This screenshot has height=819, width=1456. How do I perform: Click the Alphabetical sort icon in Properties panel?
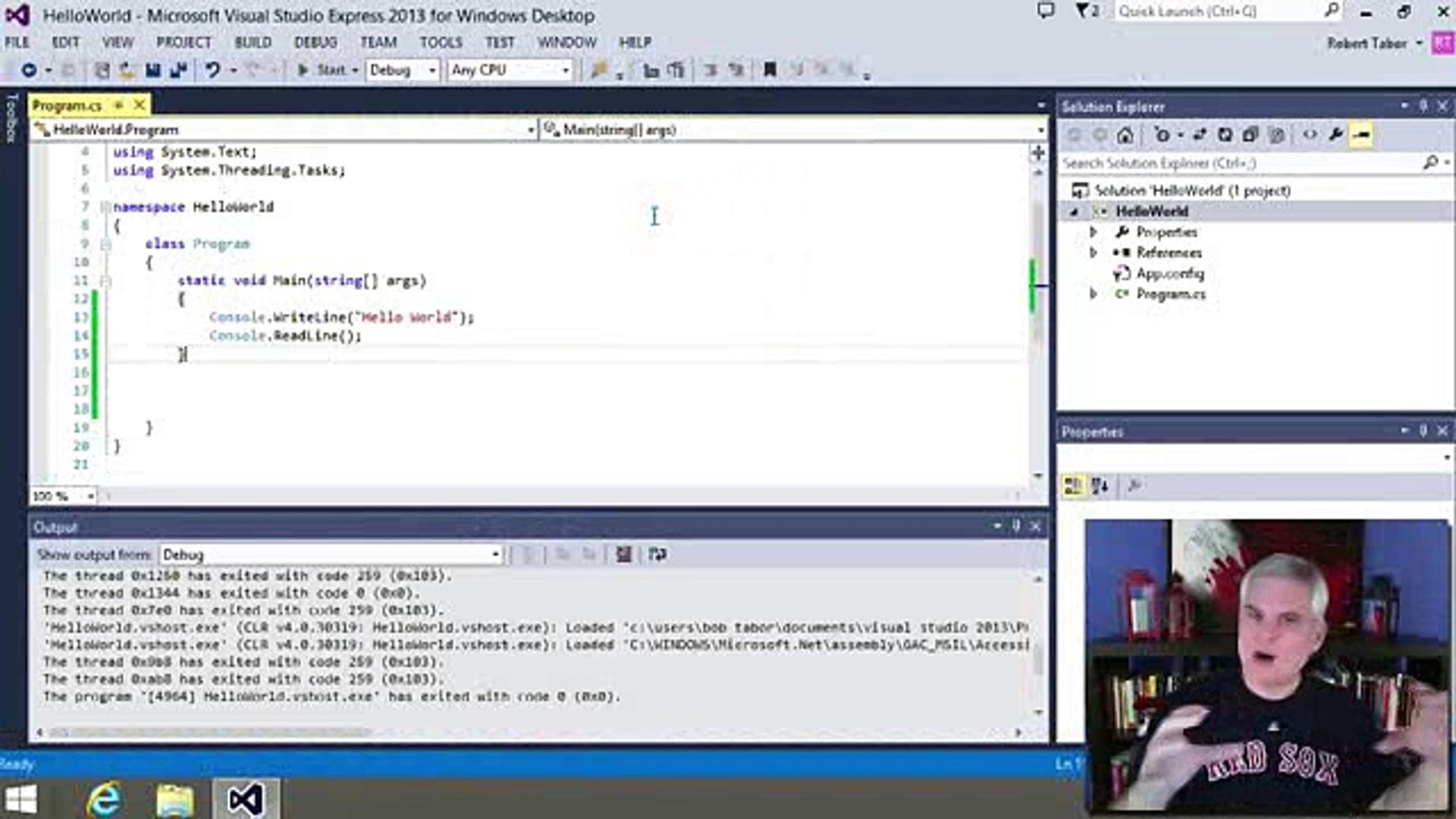point(1100,486)
